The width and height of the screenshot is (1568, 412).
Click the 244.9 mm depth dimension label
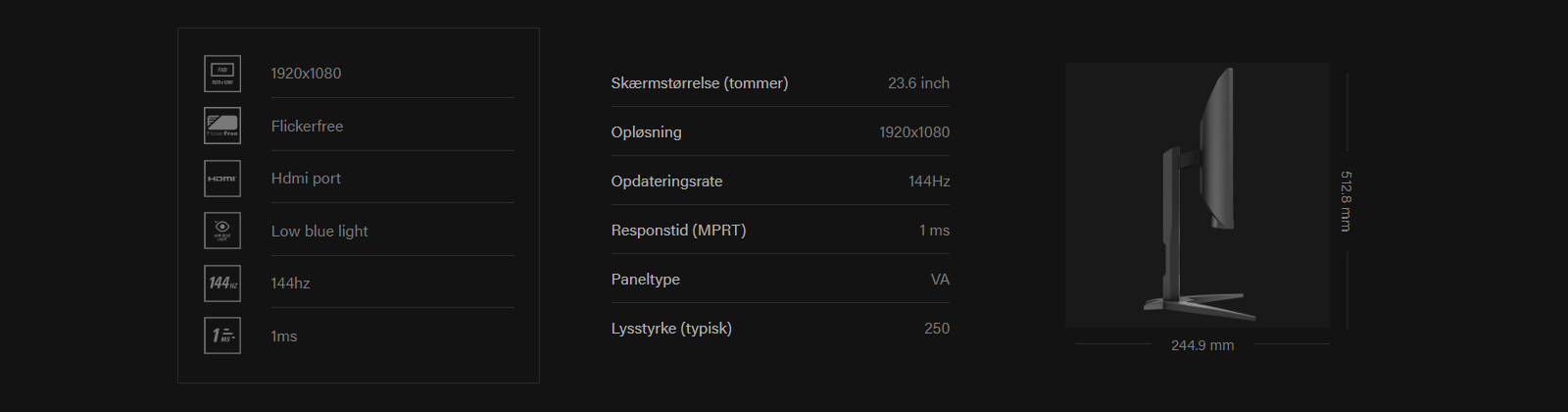[1202, 345]
